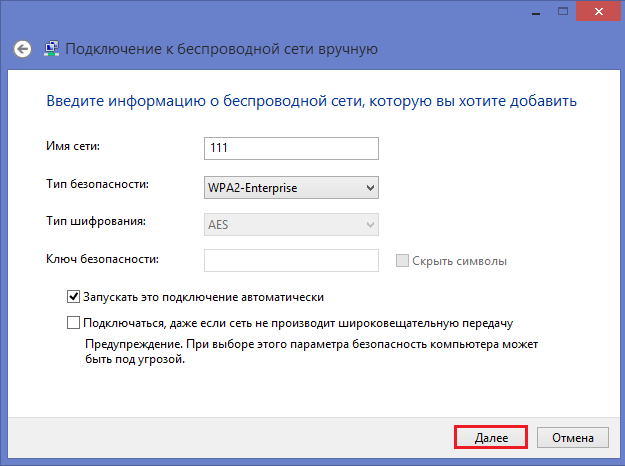
Task: Click the "Имя сети:" label
Action: click(x=74, y=148)
